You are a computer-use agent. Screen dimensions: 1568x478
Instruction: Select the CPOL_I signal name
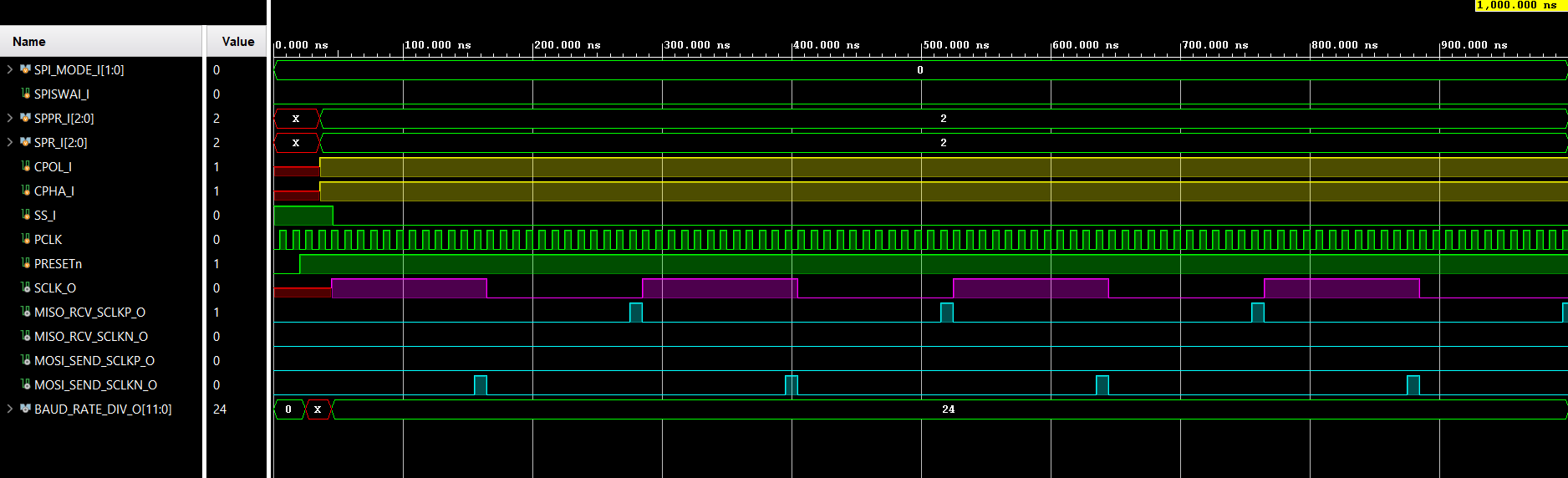coord(53,167)
